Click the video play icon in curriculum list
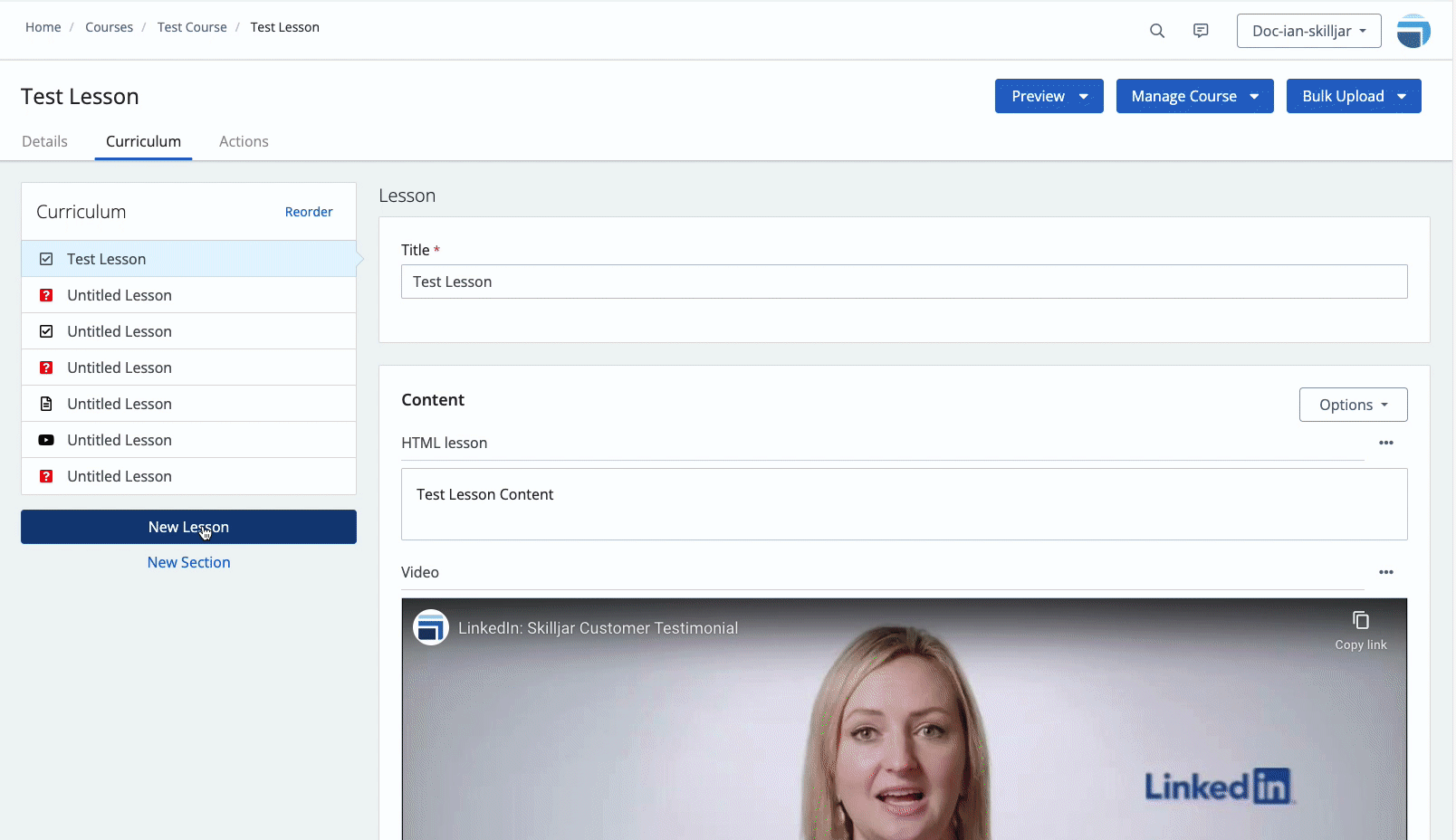 (46, 440)
